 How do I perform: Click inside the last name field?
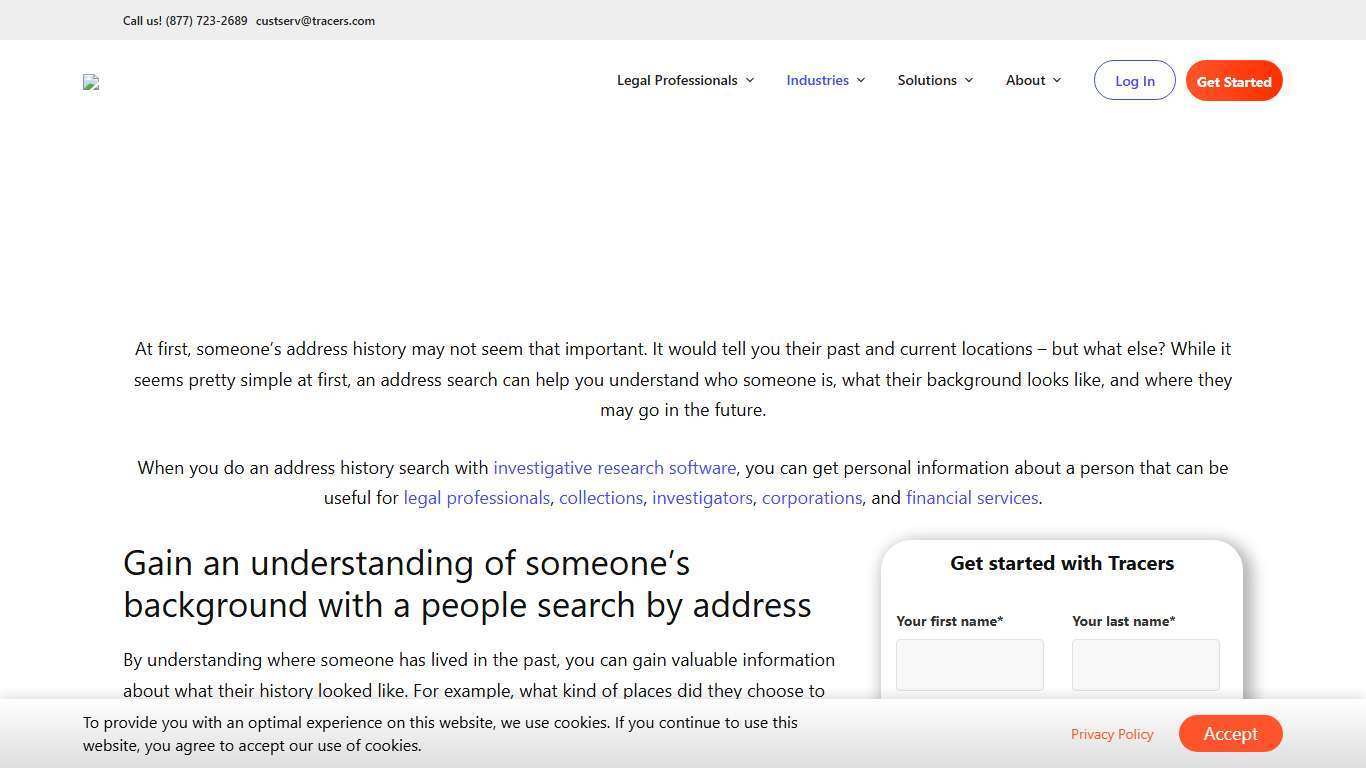1145,664
